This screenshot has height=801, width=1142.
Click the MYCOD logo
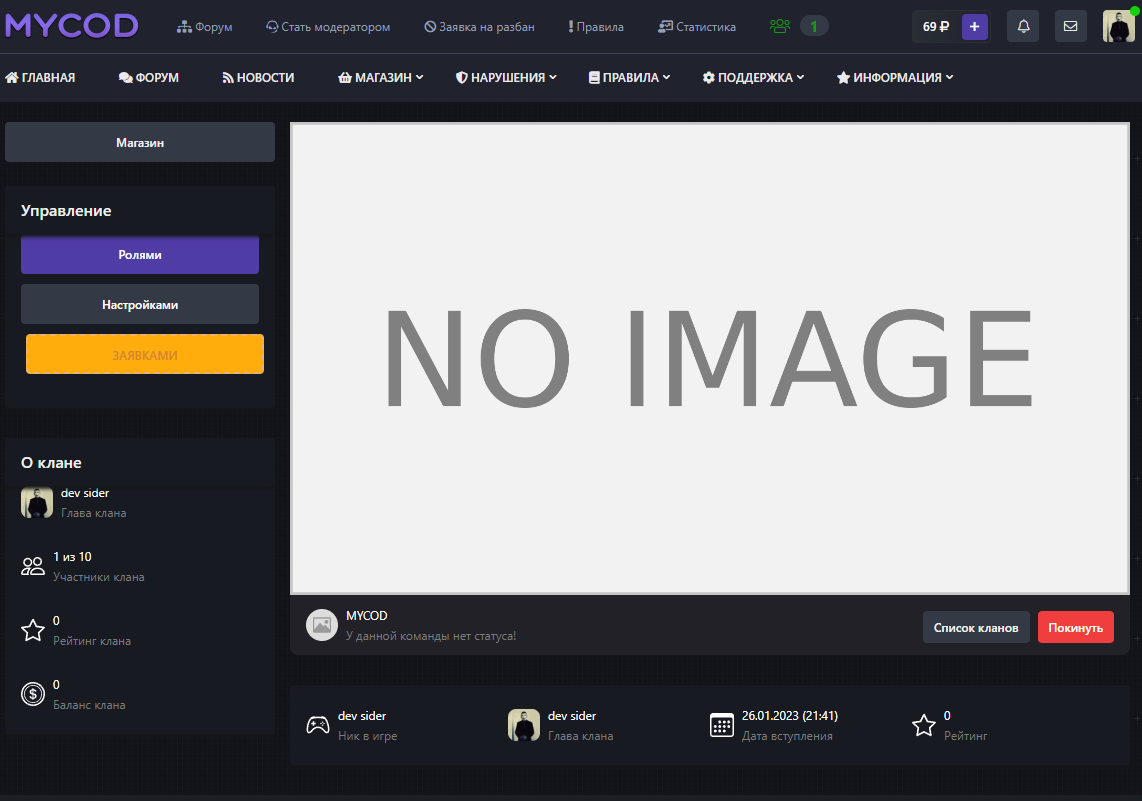[71, 26]
